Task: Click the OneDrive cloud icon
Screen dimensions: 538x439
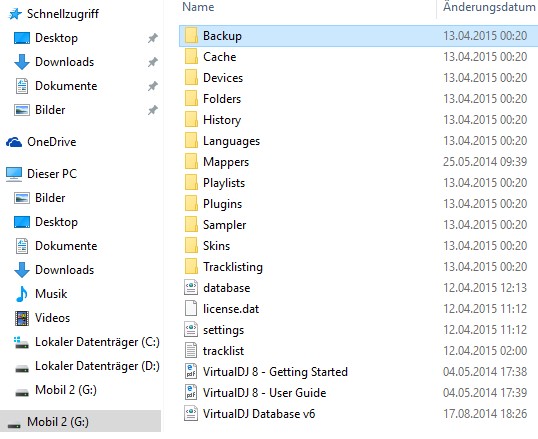Action: point(14,142)
